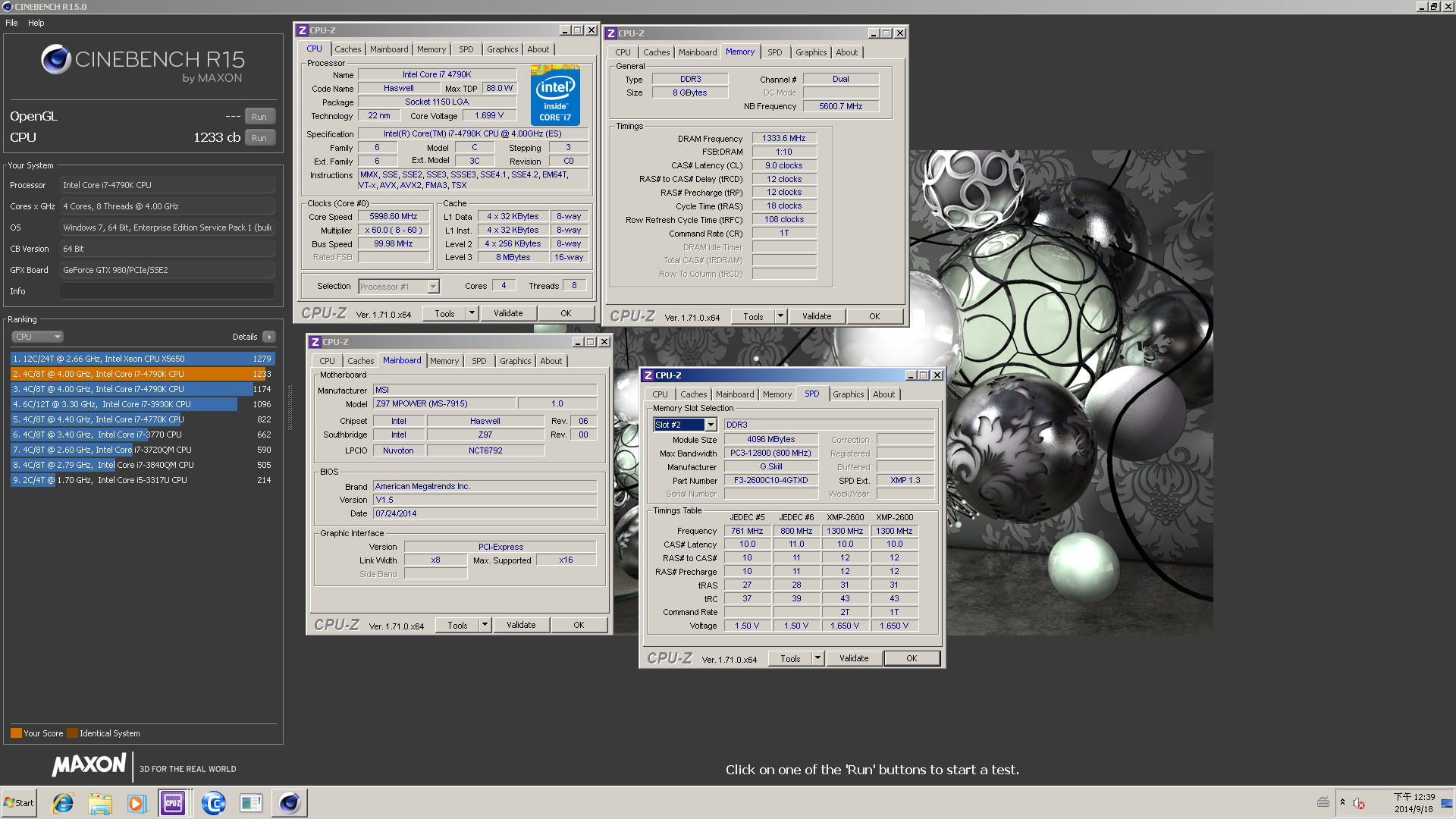Open the blue C application taskbar icon
Screen dimensions: 1456x819
[214, 803]
